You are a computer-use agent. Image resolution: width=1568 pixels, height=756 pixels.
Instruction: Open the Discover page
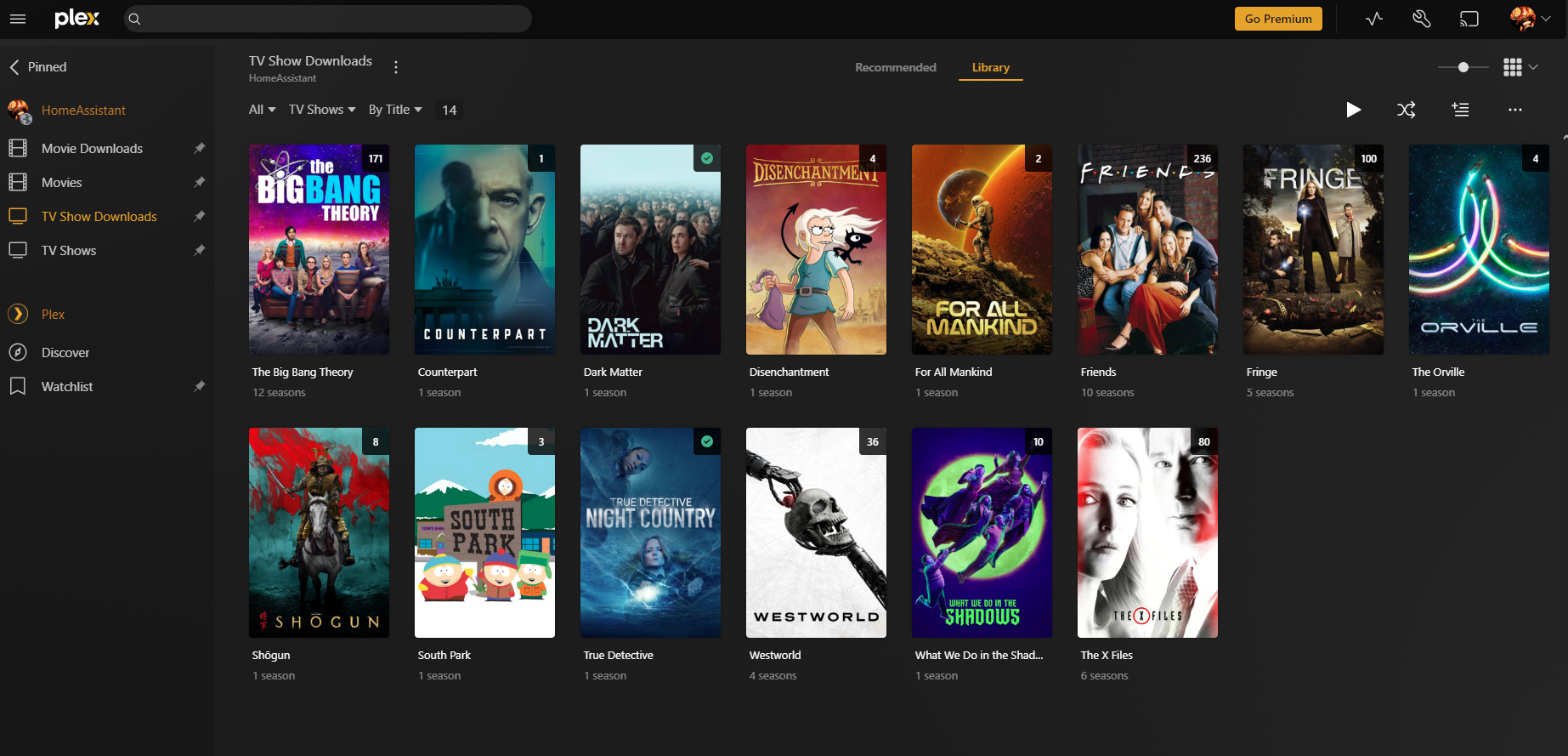click(x=65, y=353)
